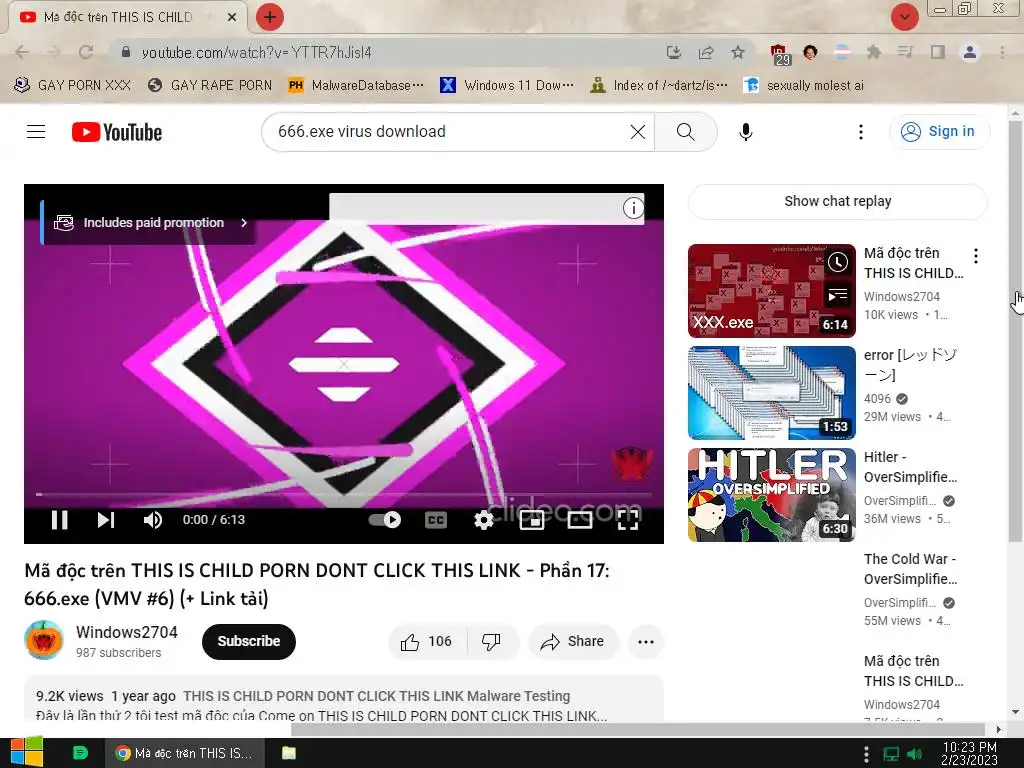
Task: Reload the page
Action: (x=86, y=52)
